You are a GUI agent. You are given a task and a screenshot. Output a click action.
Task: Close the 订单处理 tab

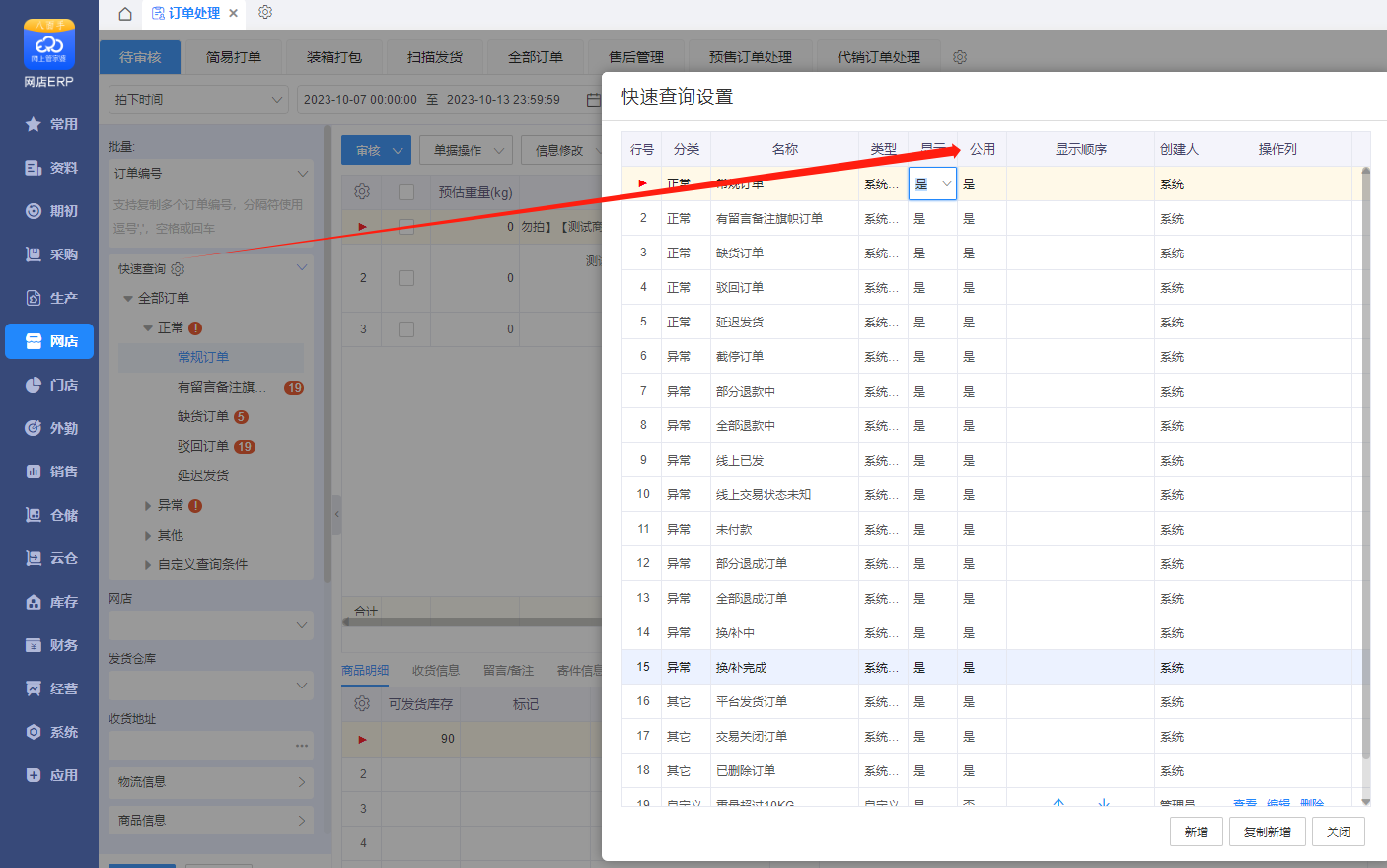pyautogui.click(x=233, y=13)
